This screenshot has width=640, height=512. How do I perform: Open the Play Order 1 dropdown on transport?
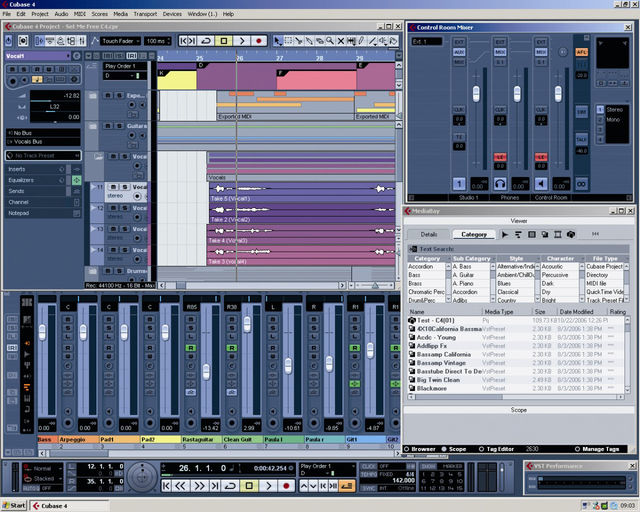(327, 466)
